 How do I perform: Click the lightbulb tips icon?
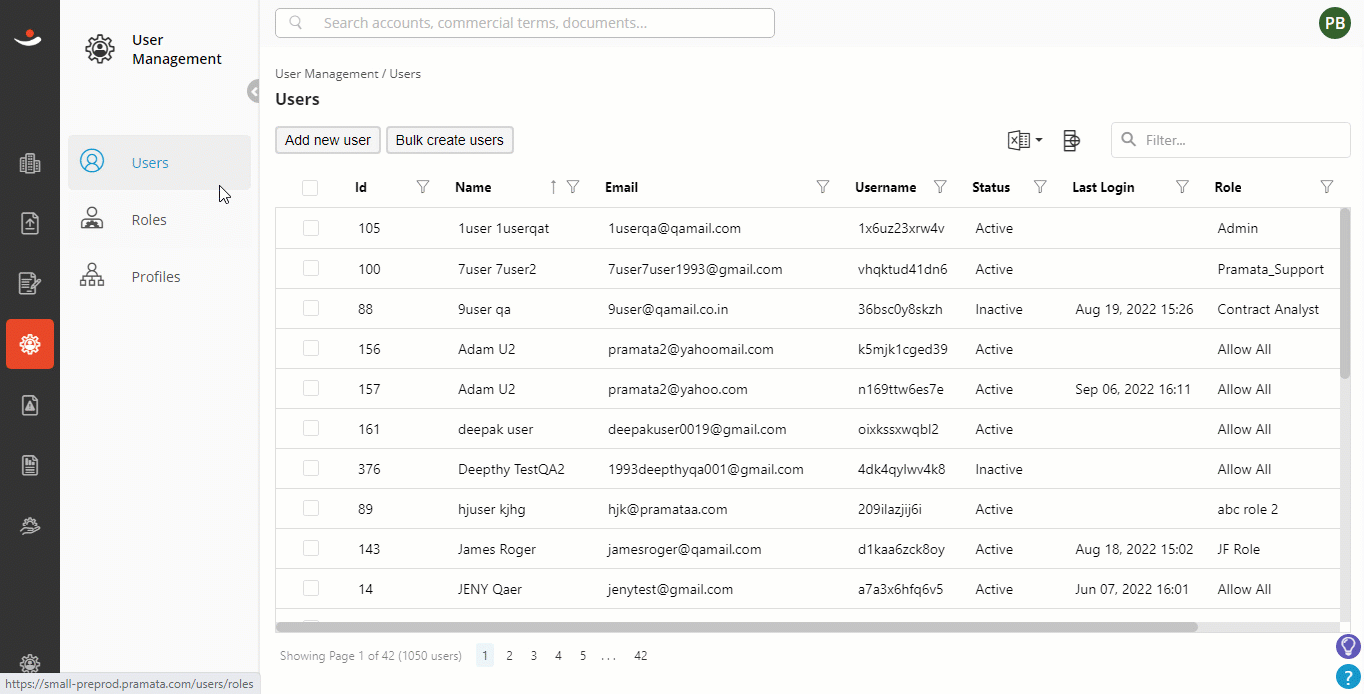(1348, 646)
